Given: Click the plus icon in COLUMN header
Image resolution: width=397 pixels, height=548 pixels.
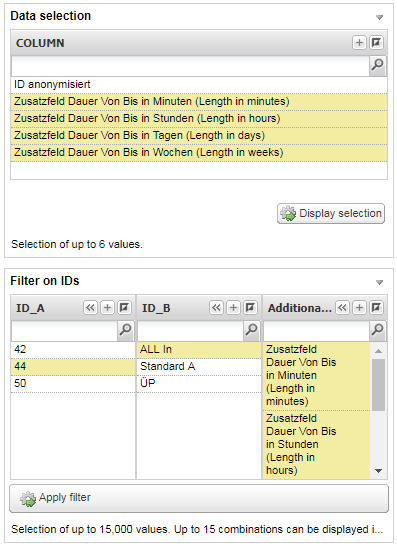Looking at the screenshot, I should point(359,43).
